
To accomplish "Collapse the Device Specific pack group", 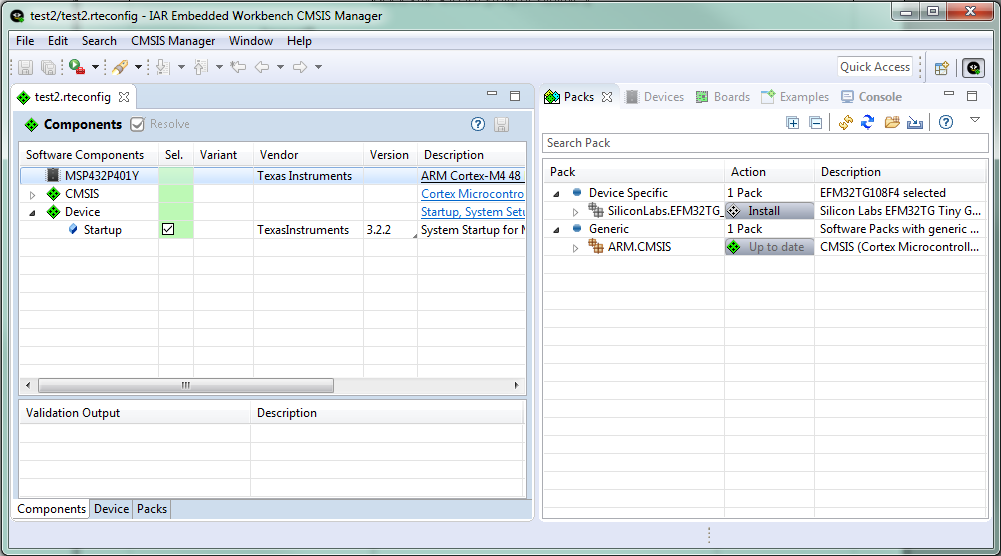I will [556, 193].
